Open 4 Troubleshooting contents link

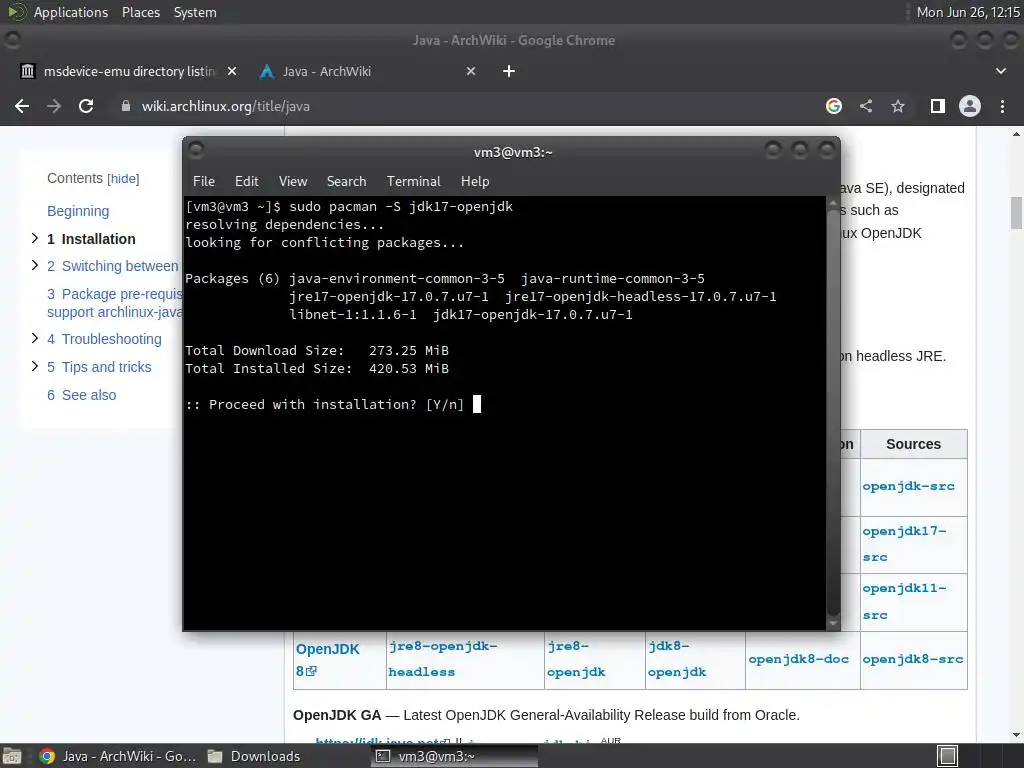[104, 339]
